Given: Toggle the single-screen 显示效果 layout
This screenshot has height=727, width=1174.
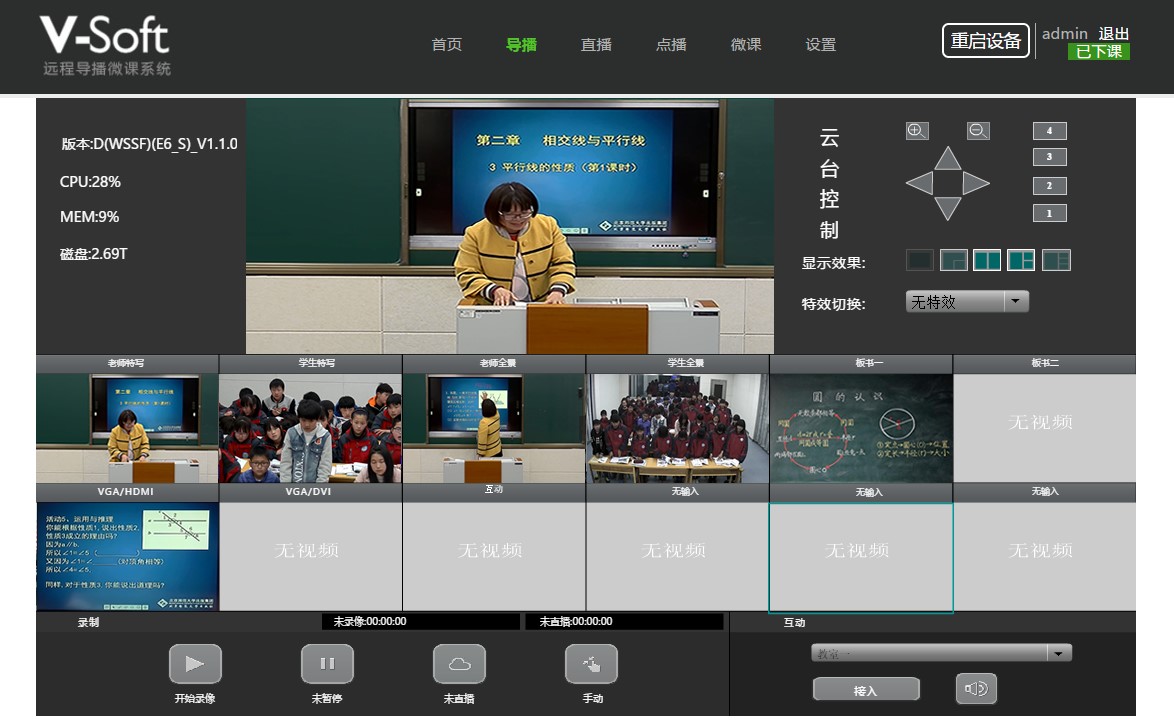Looking at the screenshot, I should tap(919, 260).
